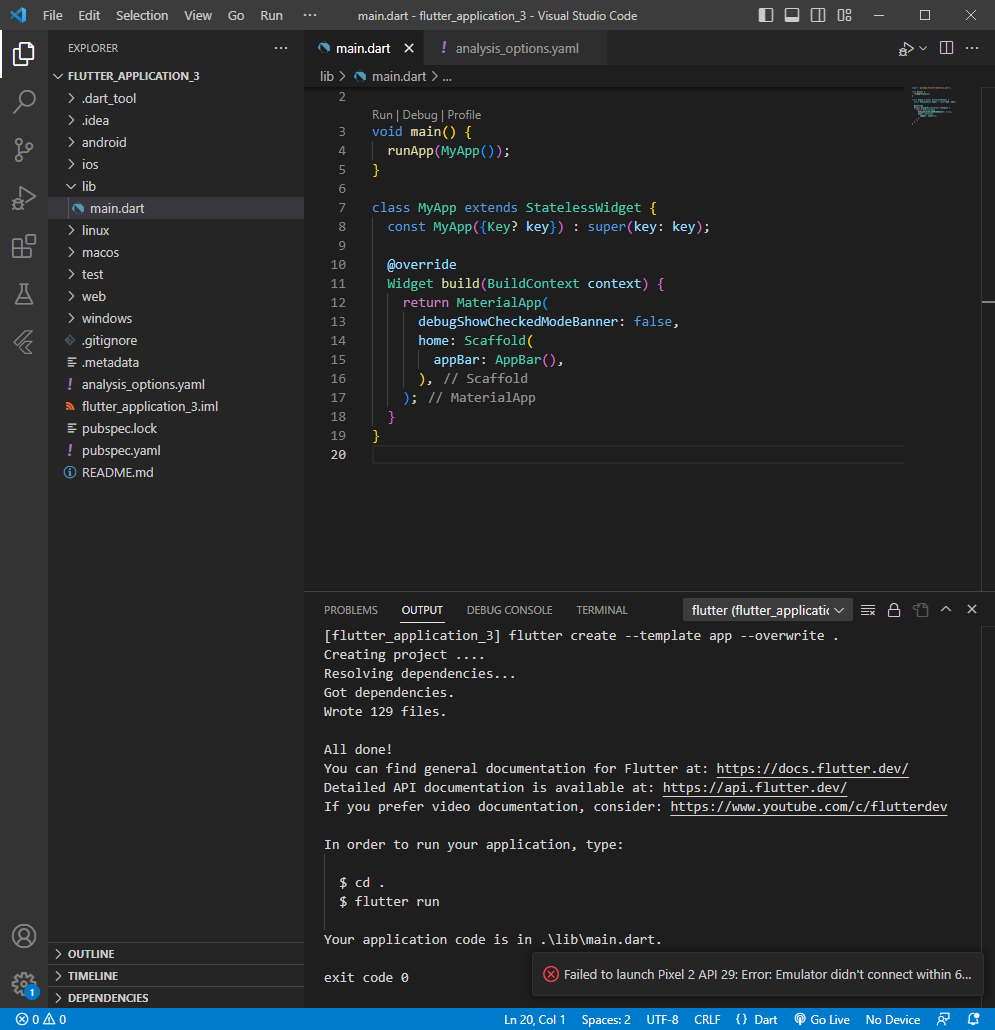This screenshot has width=995, height=1030.
Task: Open the Flutter sidebar icon
Action: click(24, 342)
